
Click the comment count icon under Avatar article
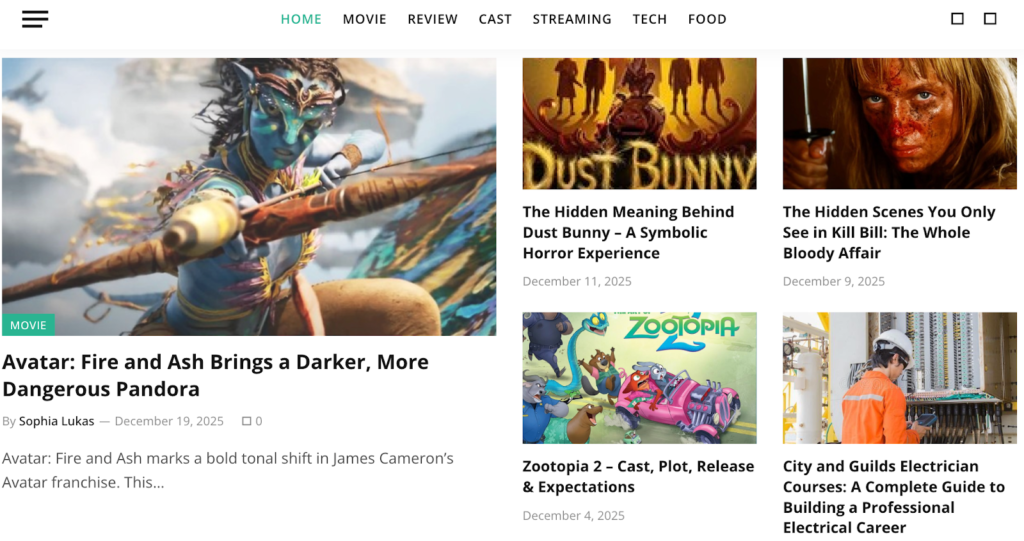point(247,421)
